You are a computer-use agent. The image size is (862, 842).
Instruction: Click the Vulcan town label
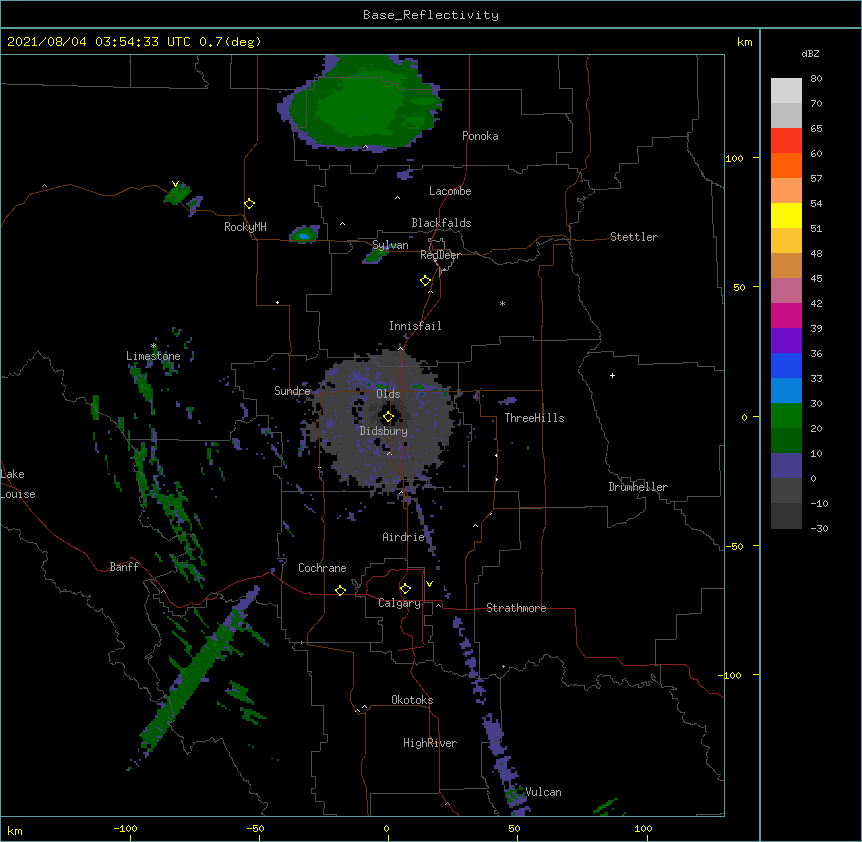[543, 792]
